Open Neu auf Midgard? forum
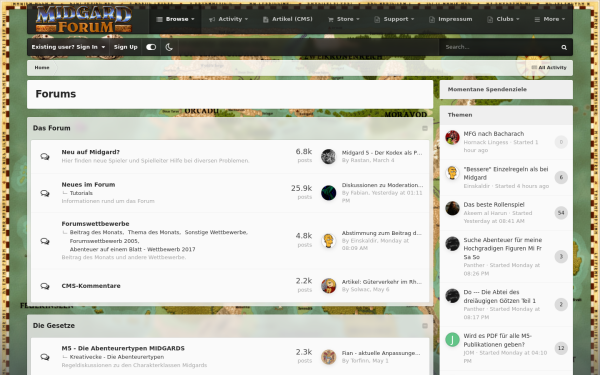 91,152
